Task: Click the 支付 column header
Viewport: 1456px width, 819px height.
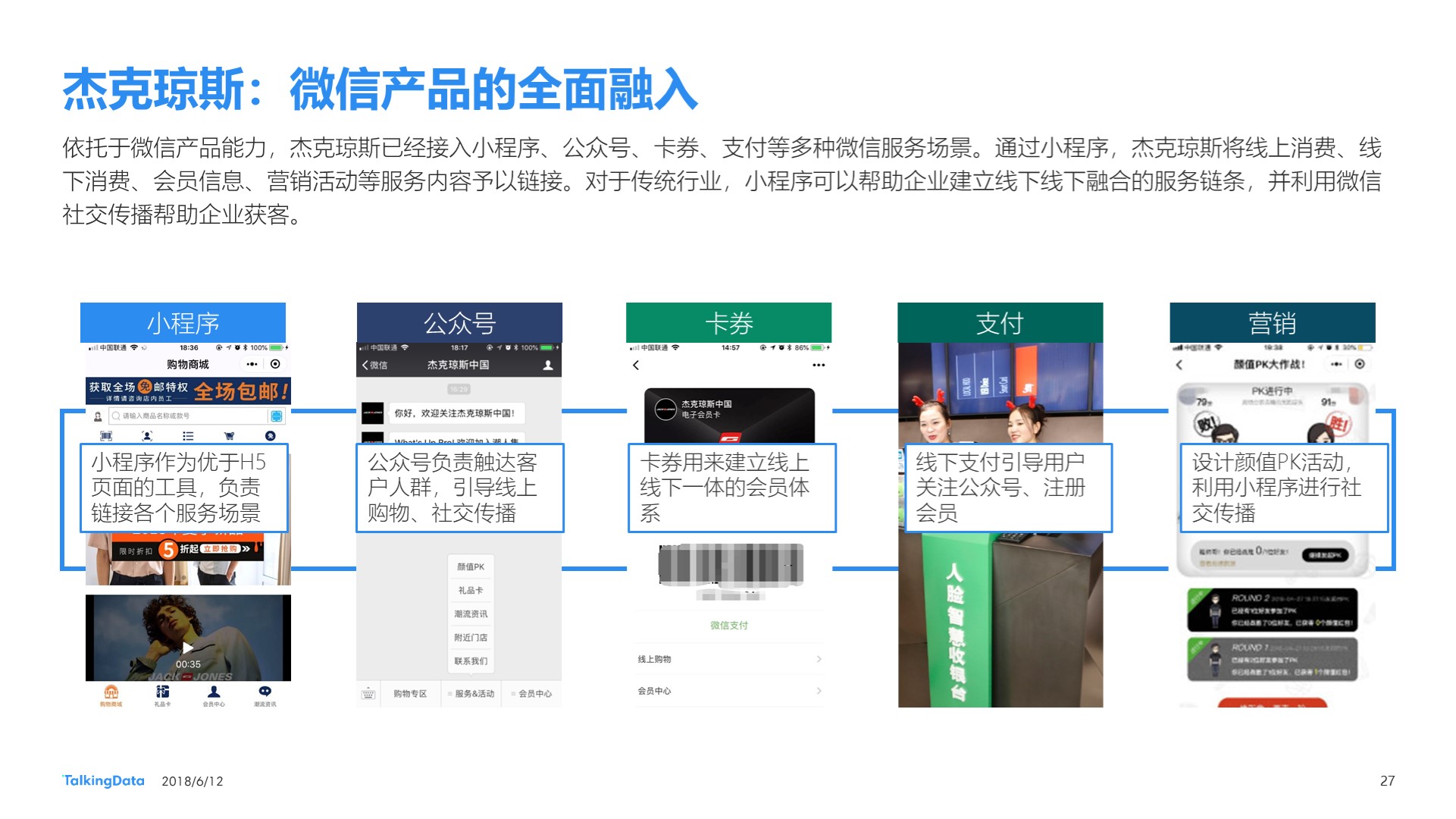Action: (1000, 323)
